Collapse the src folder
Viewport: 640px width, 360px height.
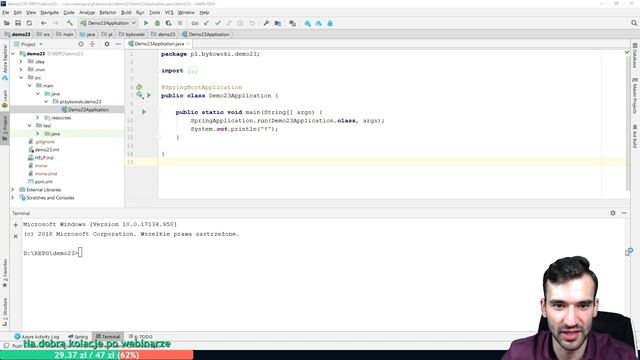coord(21,78)
